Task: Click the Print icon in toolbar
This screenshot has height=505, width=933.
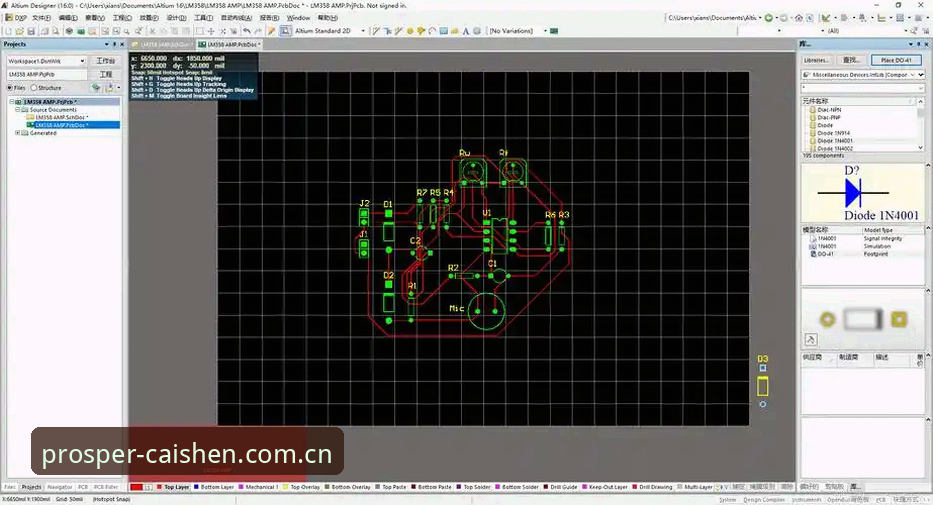Action: coord(45,30)
